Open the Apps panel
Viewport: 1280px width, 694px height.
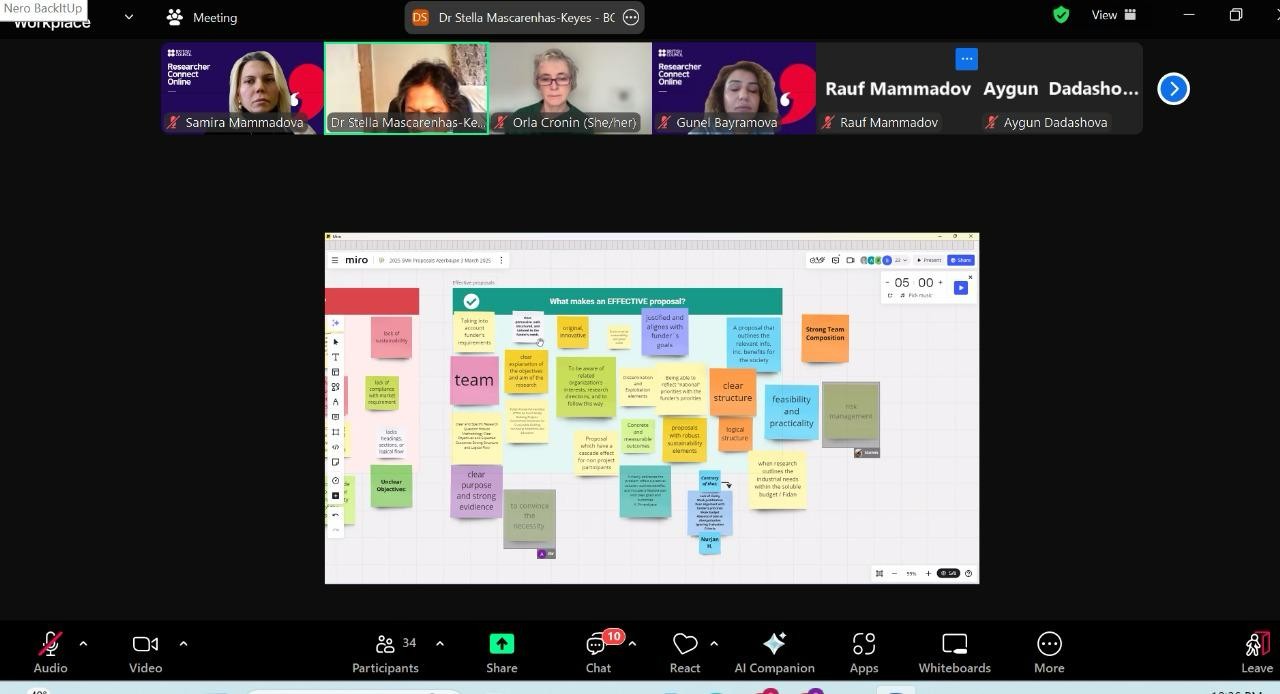tap(864, 652)
